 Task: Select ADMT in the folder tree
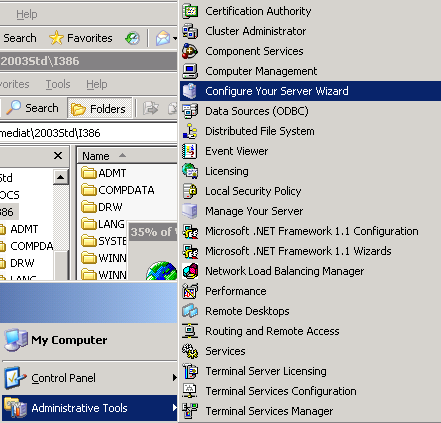[24, 229]
